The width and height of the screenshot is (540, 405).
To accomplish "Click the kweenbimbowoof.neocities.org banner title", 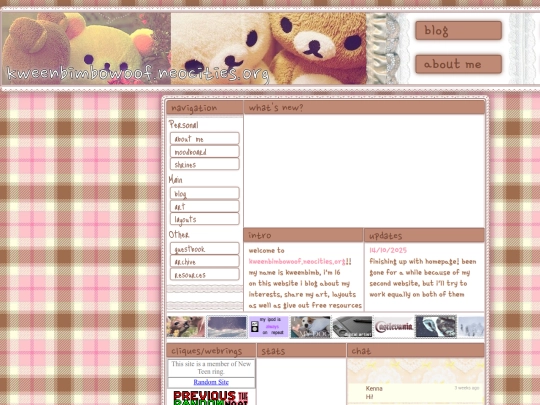I will [x=138, y=74].
